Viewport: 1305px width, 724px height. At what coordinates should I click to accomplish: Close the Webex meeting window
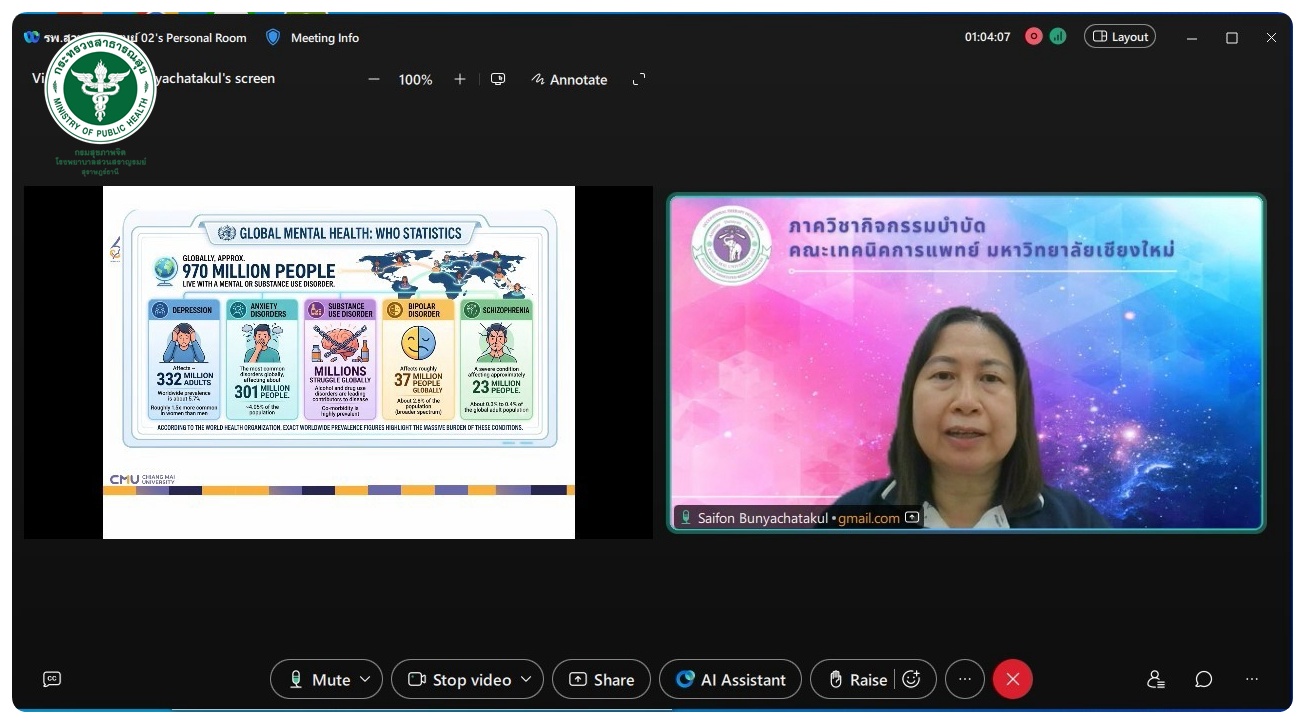[1271, 38]
